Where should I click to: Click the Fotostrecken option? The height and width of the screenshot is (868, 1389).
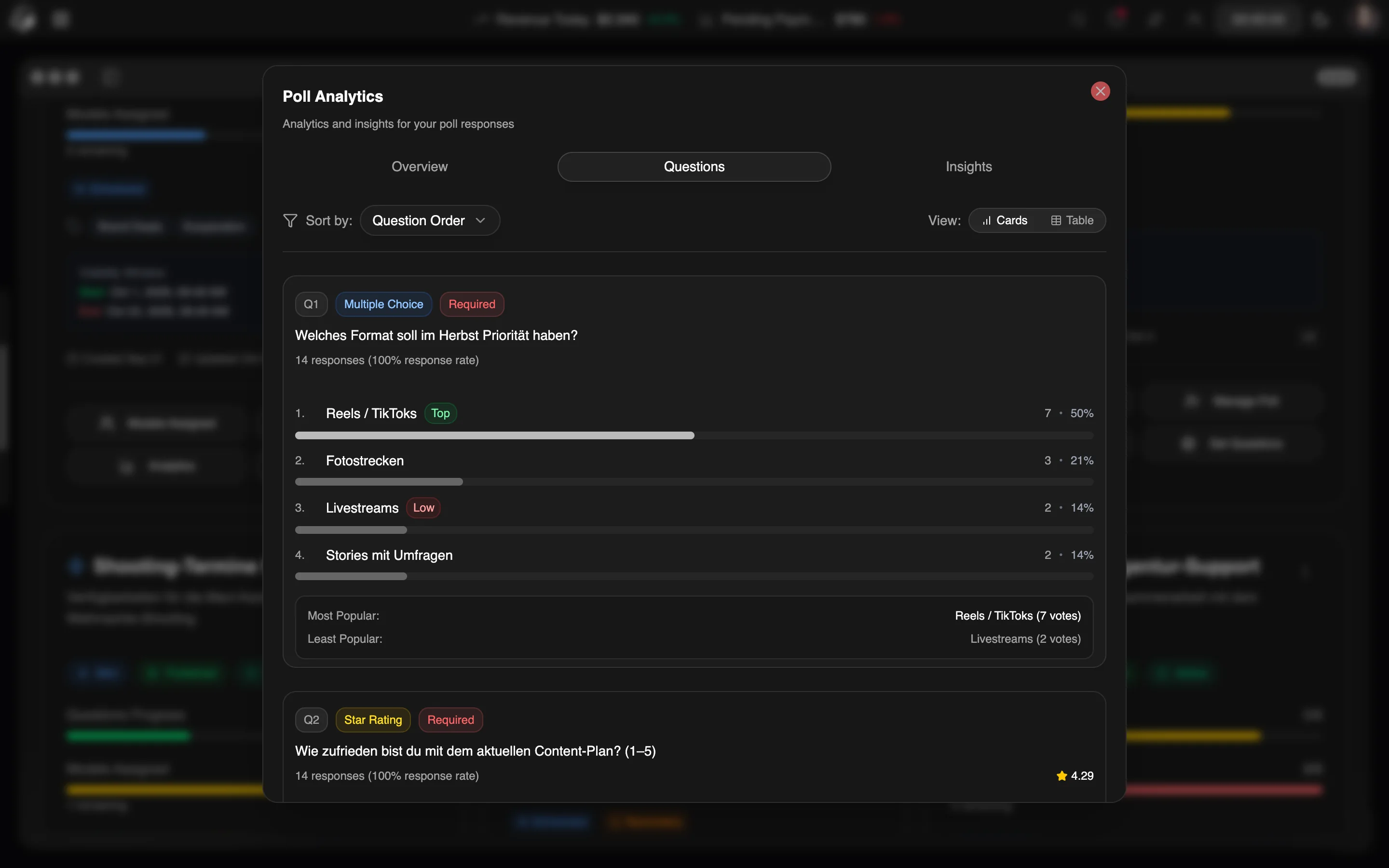[365, 461]
